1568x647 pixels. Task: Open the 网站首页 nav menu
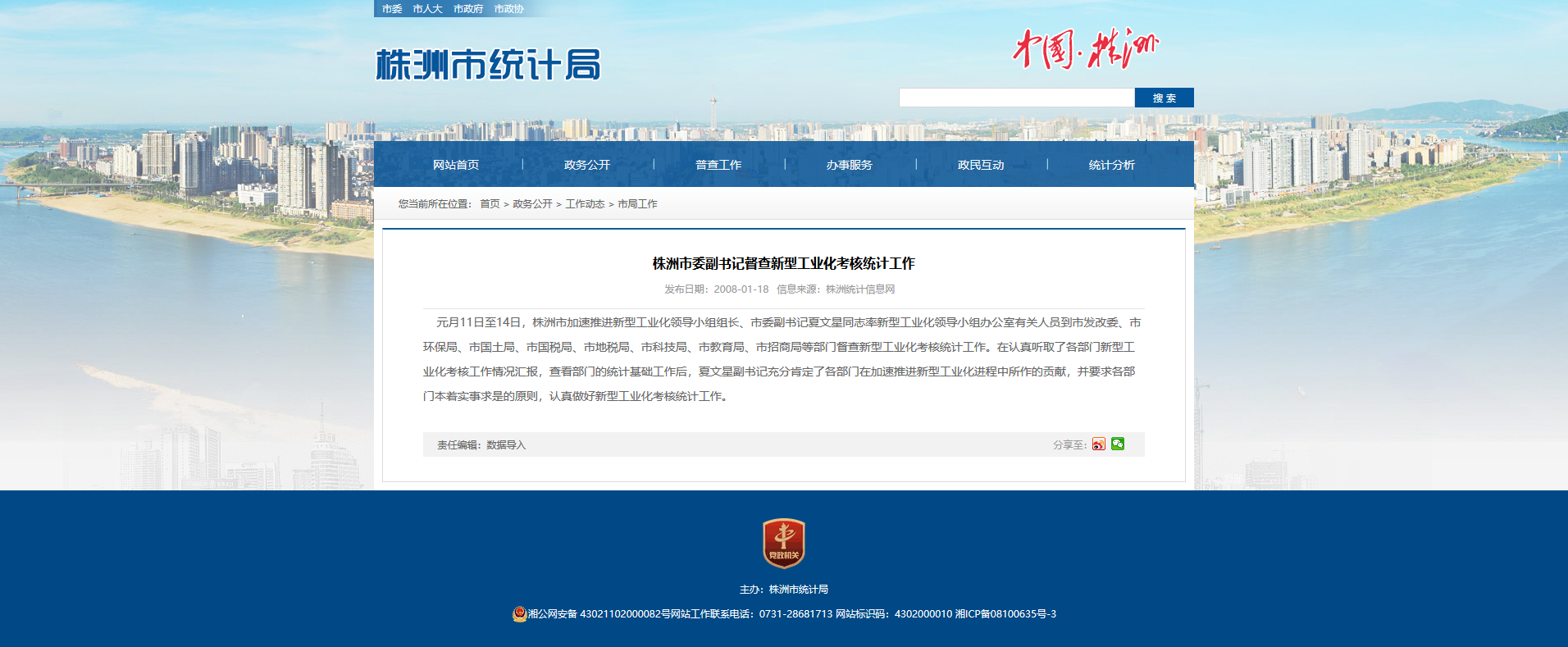[x=456, y=165]
